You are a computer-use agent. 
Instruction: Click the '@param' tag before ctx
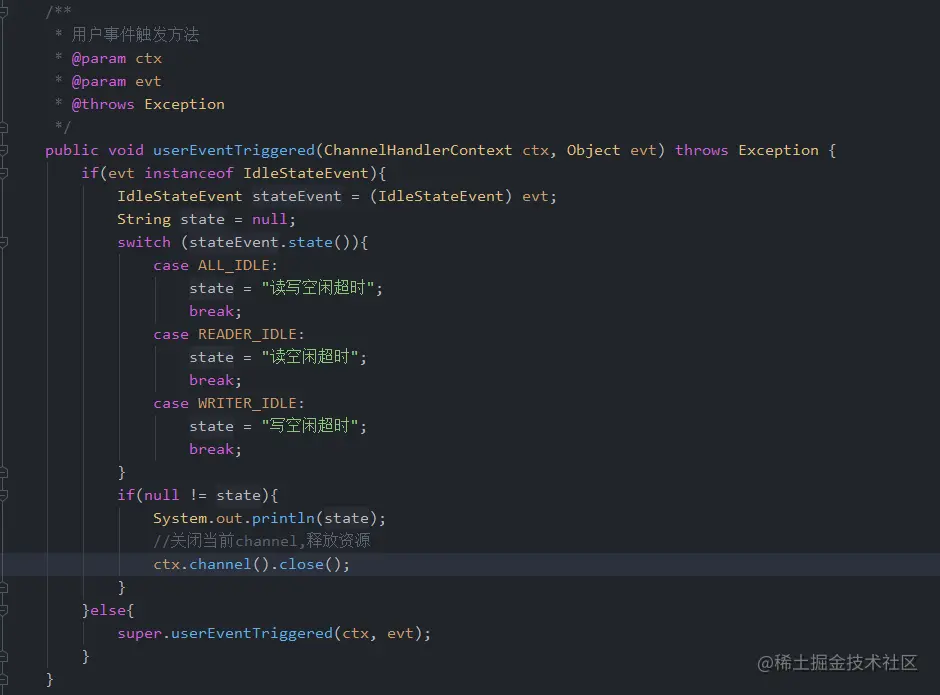(99, 59)
